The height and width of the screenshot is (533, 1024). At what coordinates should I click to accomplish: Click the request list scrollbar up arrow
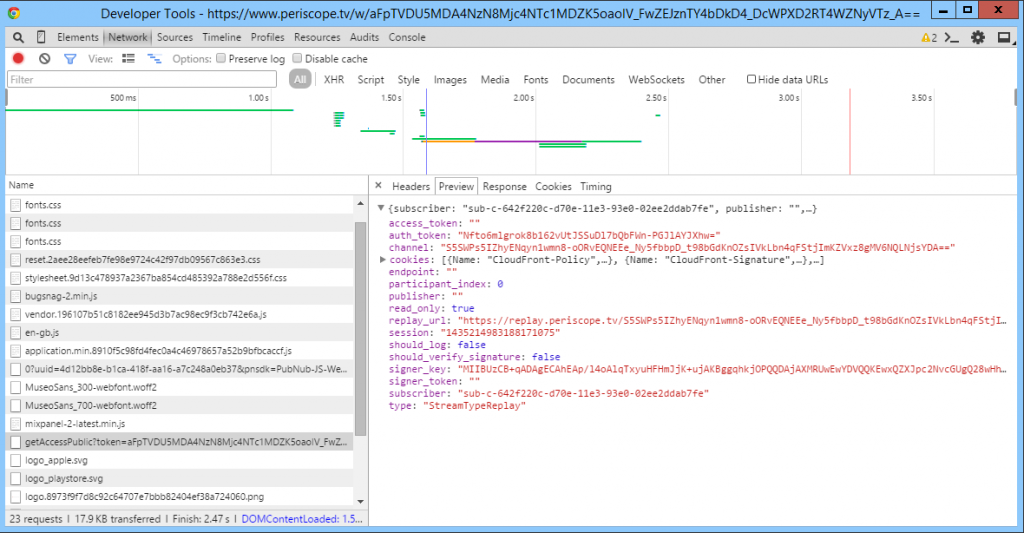click(x=360, y=204)
